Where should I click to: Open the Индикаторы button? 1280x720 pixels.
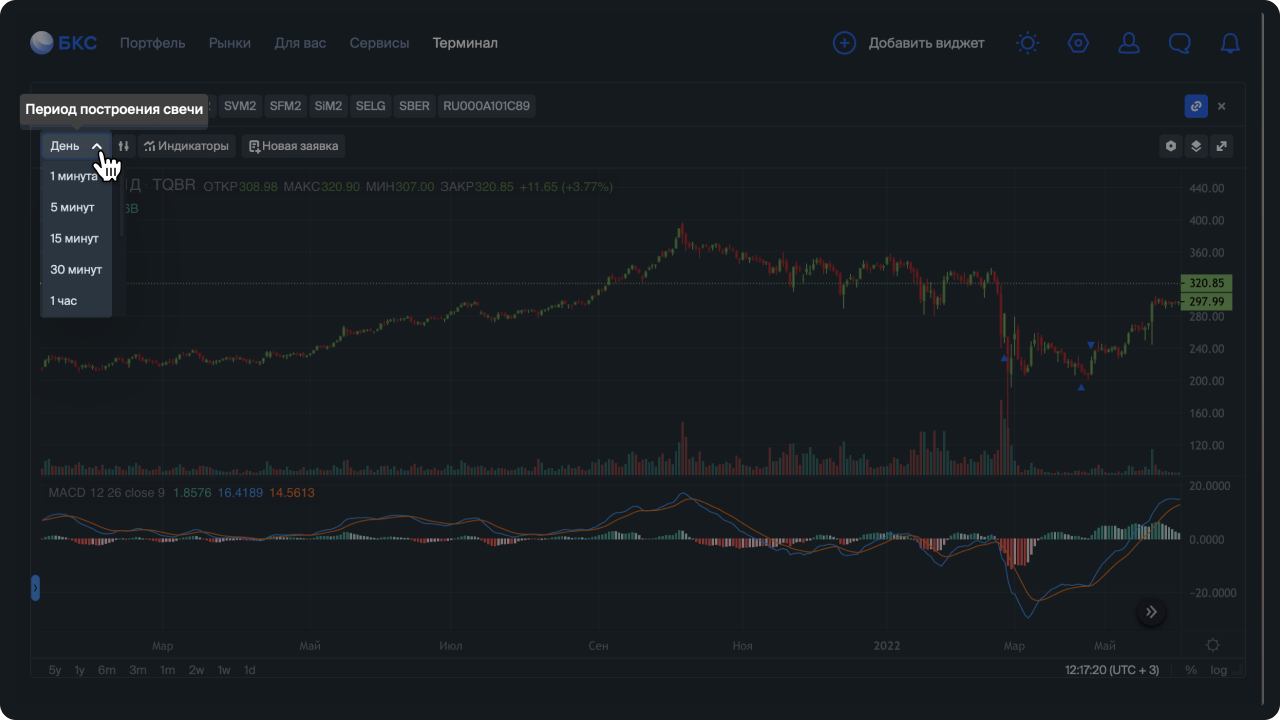[x=187, y=146]
